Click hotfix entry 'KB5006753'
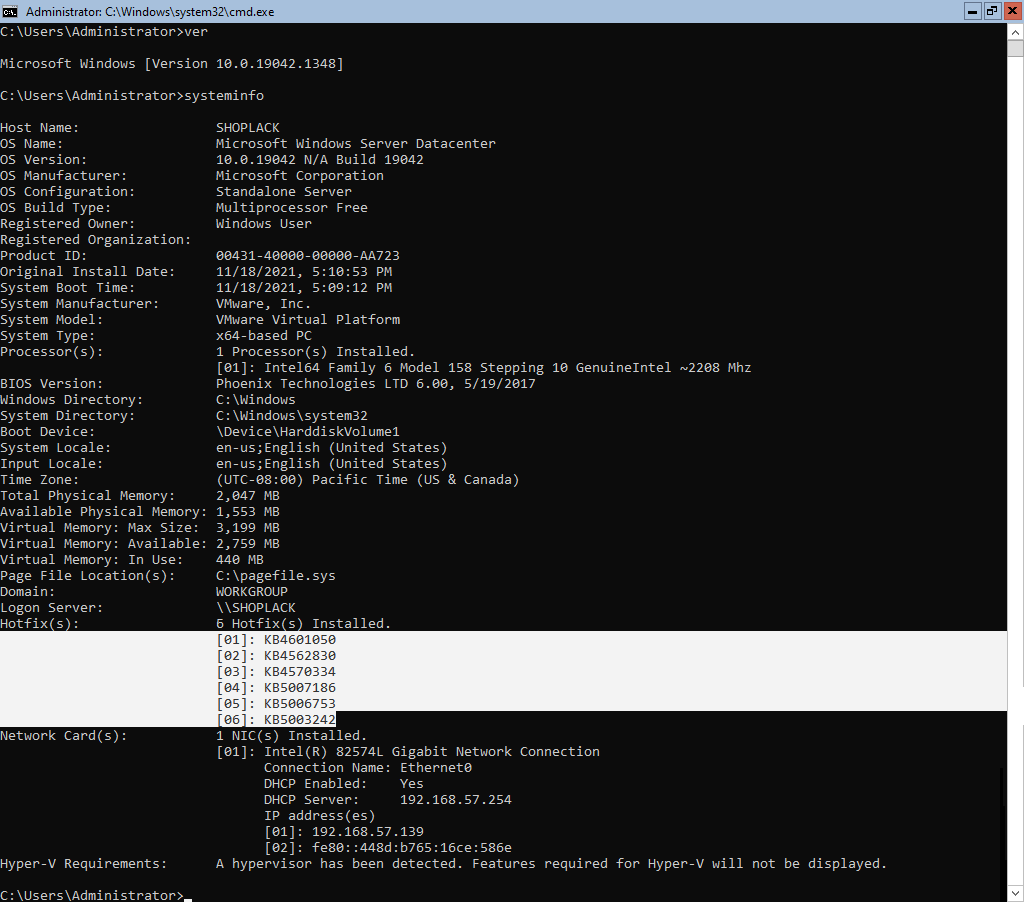1024x902 pixels. pos(300,704)
